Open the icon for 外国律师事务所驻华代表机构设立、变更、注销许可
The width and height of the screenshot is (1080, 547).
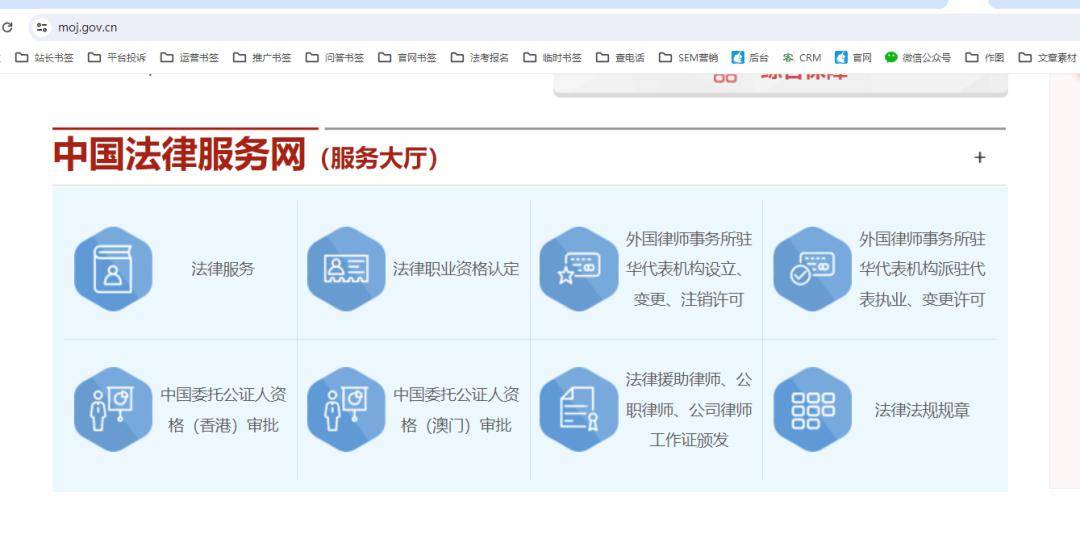tap(579, 269)
